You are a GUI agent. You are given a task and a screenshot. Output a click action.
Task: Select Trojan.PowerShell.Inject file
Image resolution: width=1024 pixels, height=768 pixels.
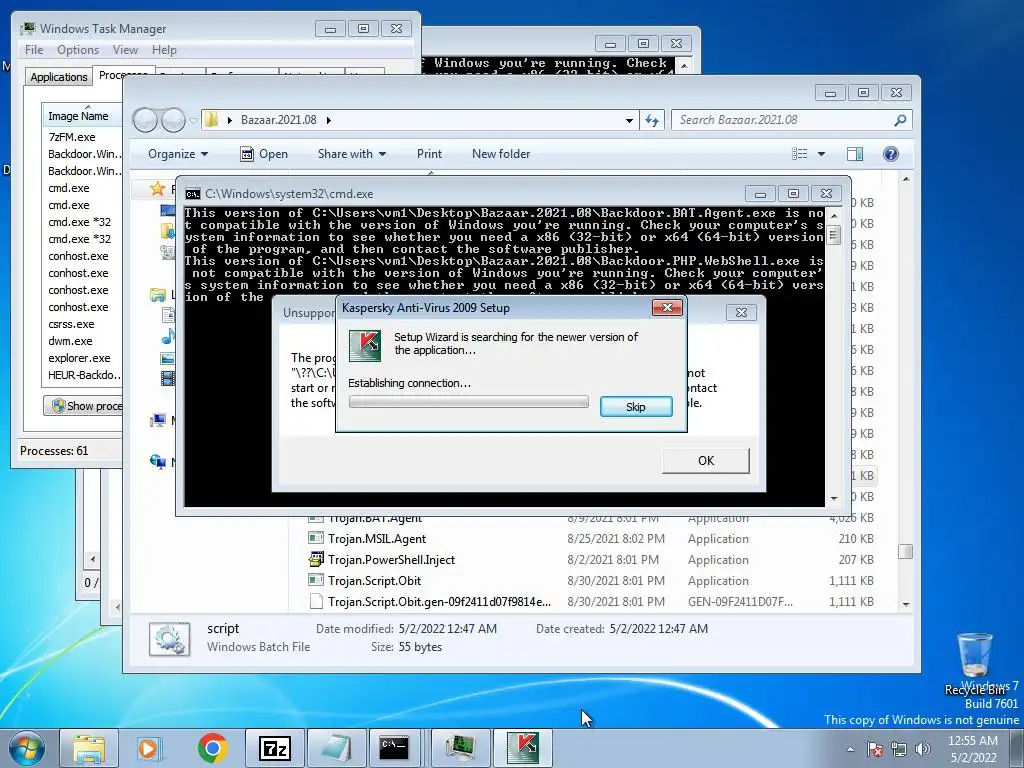coord(391,560)
